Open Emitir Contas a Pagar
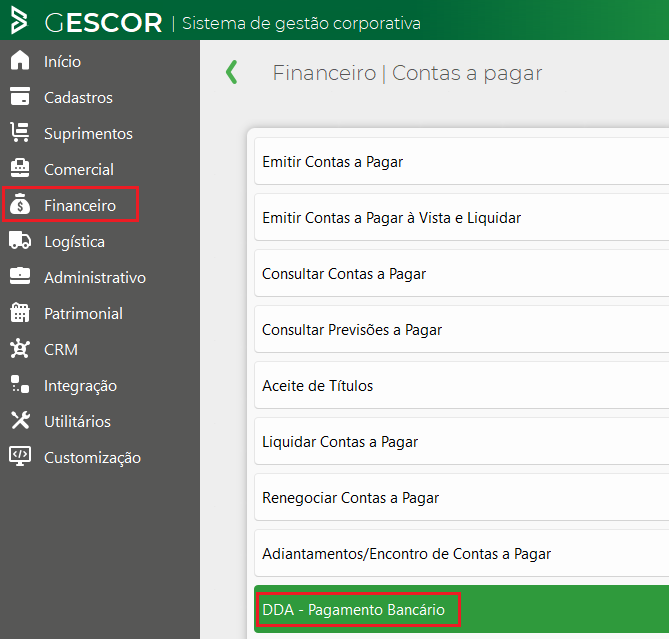This screenshot has width=669, height=639. [x=332, y=162]
